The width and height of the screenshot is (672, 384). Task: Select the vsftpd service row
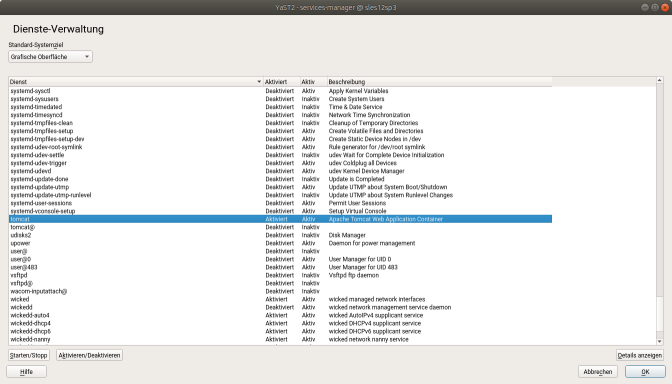(x=280, y=275)
